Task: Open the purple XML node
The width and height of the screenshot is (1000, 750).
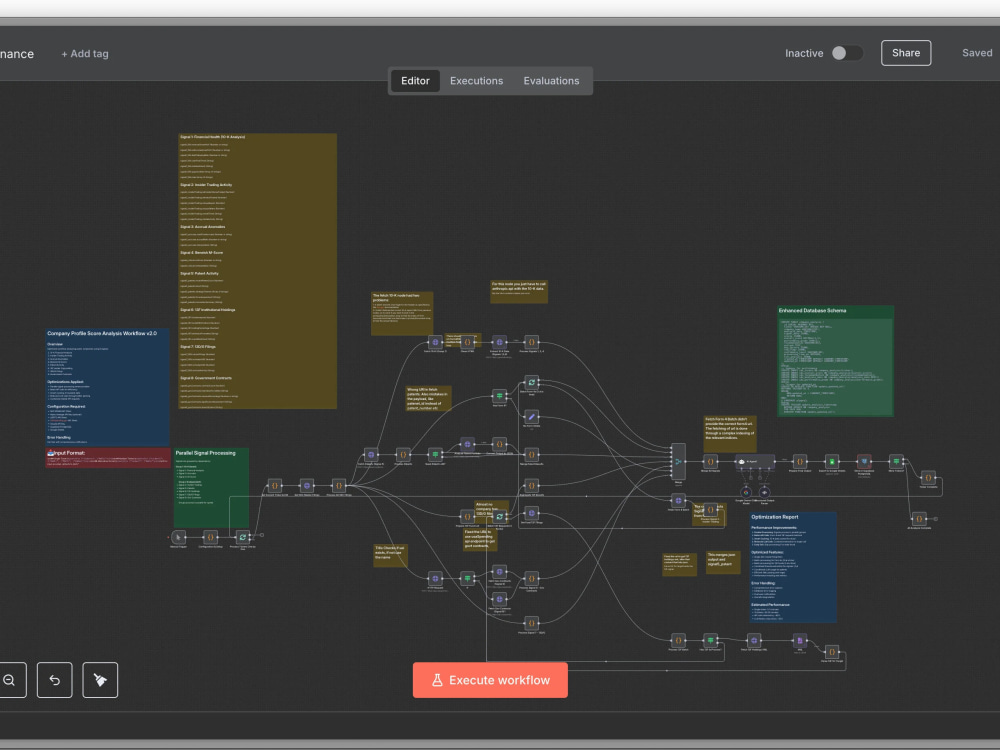Action: [x=800, y=640]
